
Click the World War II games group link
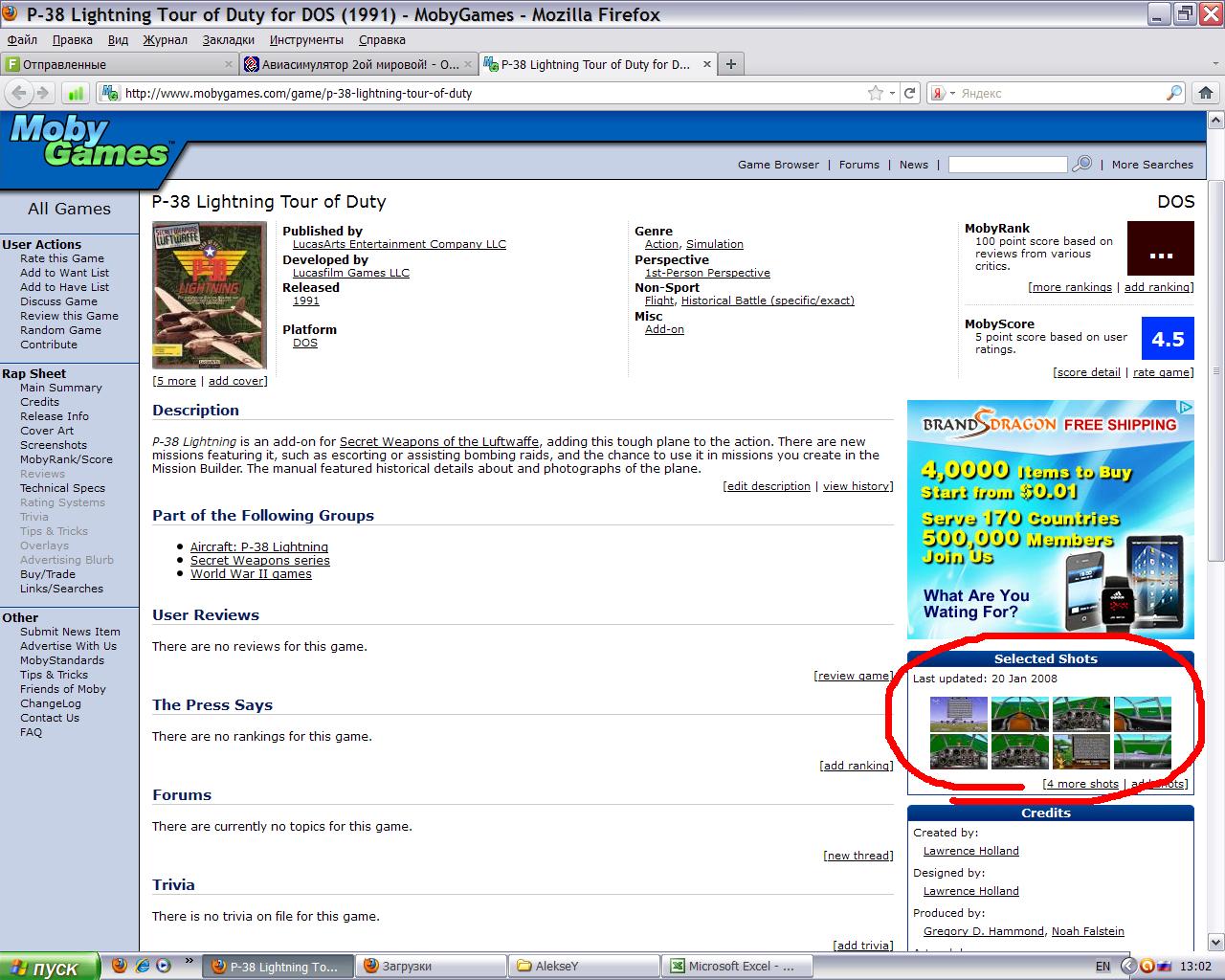tap(251, 574)
